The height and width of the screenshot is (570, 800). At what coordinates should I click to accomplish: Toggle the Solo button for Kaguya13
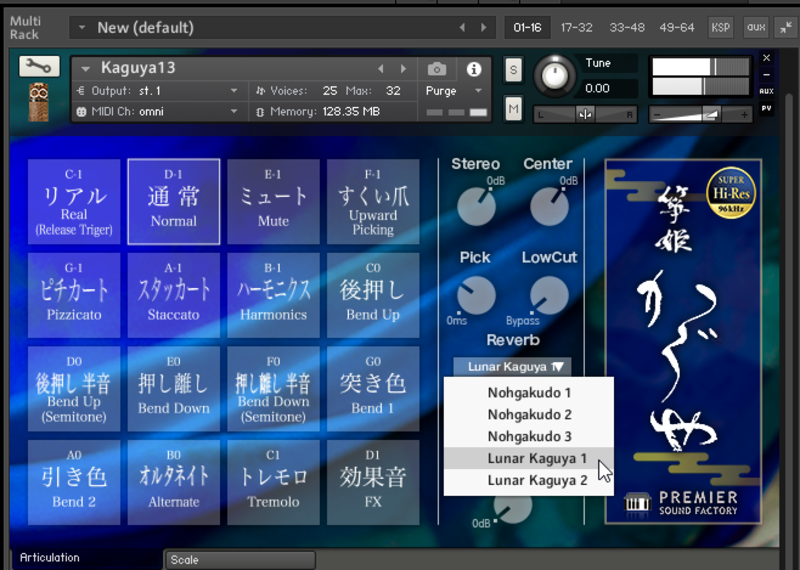tap(514, 69)
